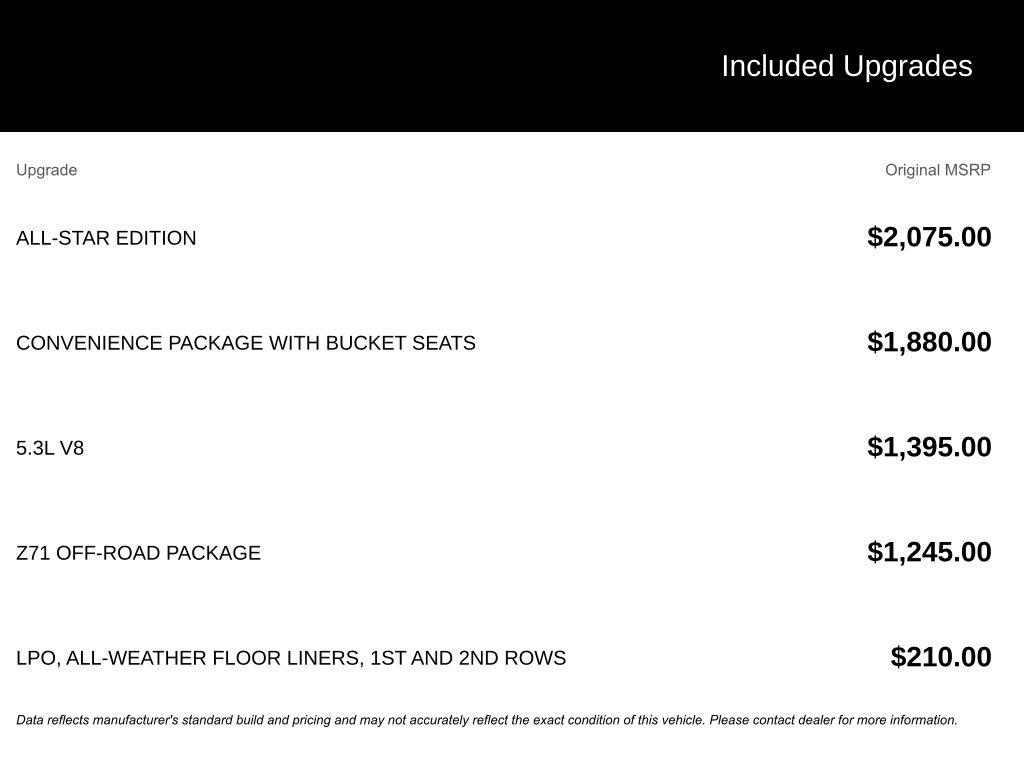Click 'exact condition' in the disclaimer text
The height and width of the screenshot is (768, 1024).
pos(576,720)
